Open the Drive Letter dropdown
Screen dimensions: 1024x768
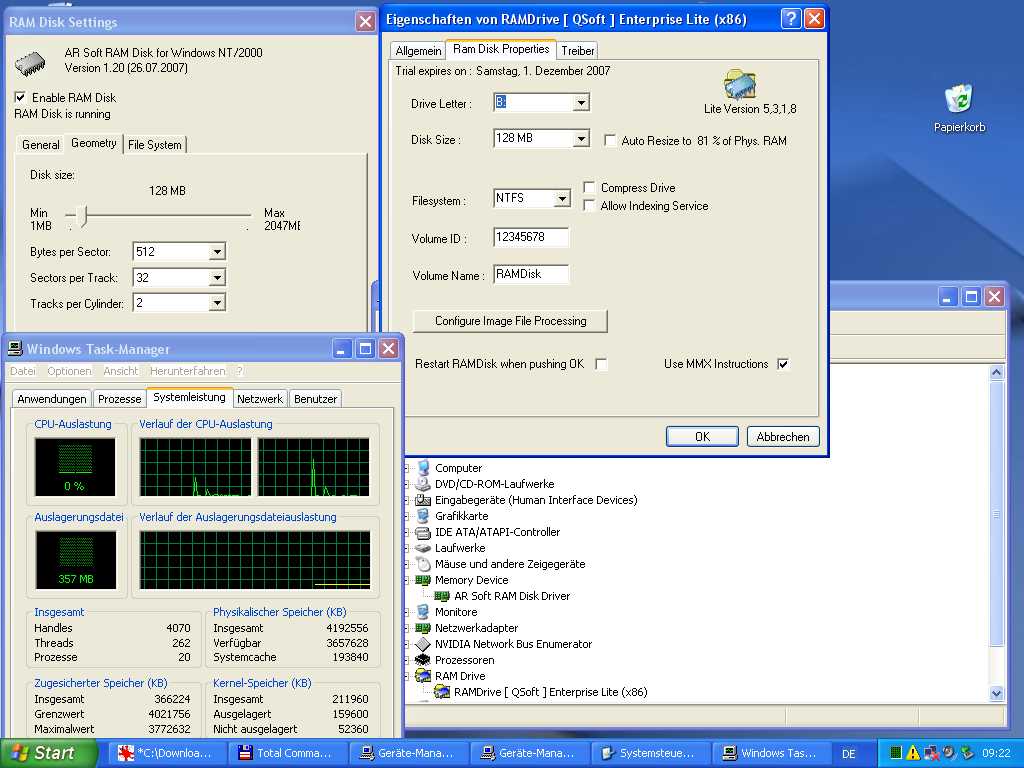coord(581,103)
